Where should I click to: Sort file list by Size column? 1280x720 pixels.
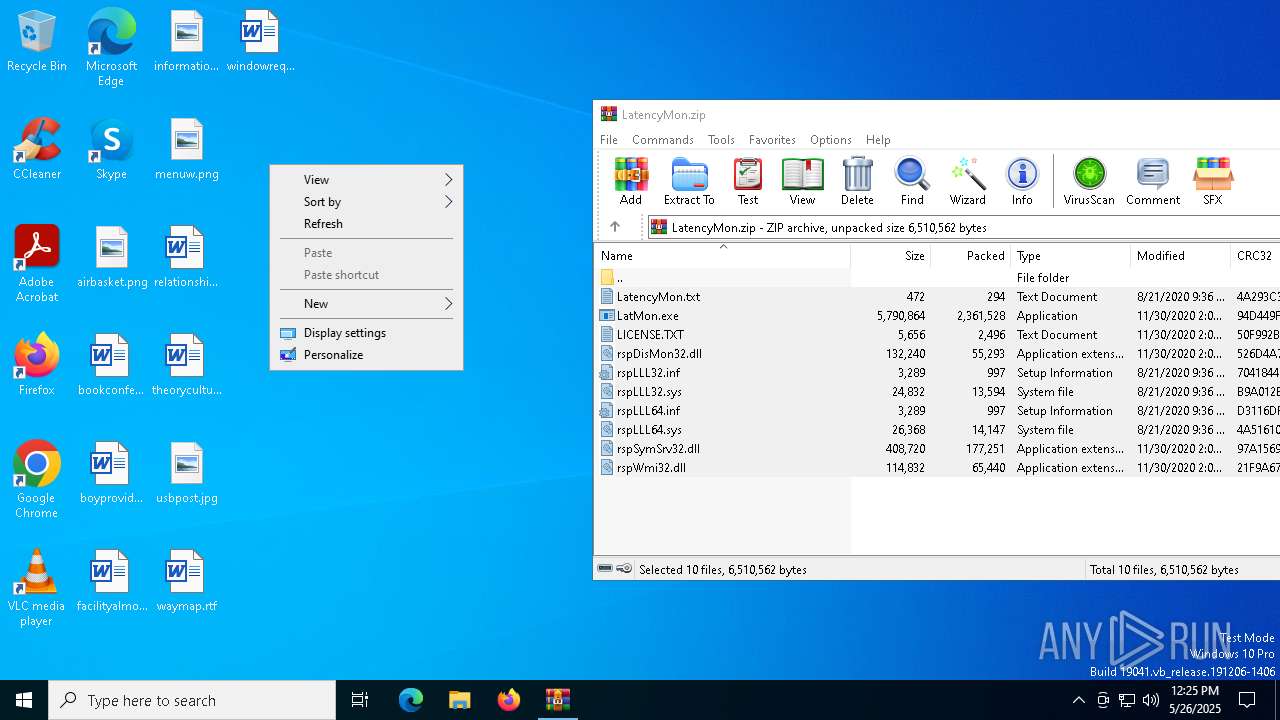click(x=890, y=256)
